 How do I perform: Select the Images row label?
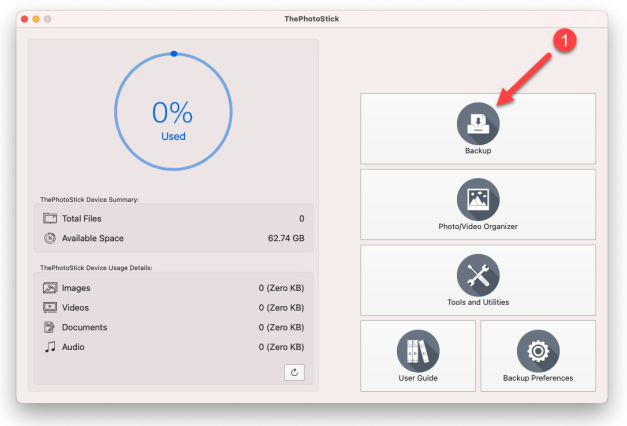click(x=76, y=288)
